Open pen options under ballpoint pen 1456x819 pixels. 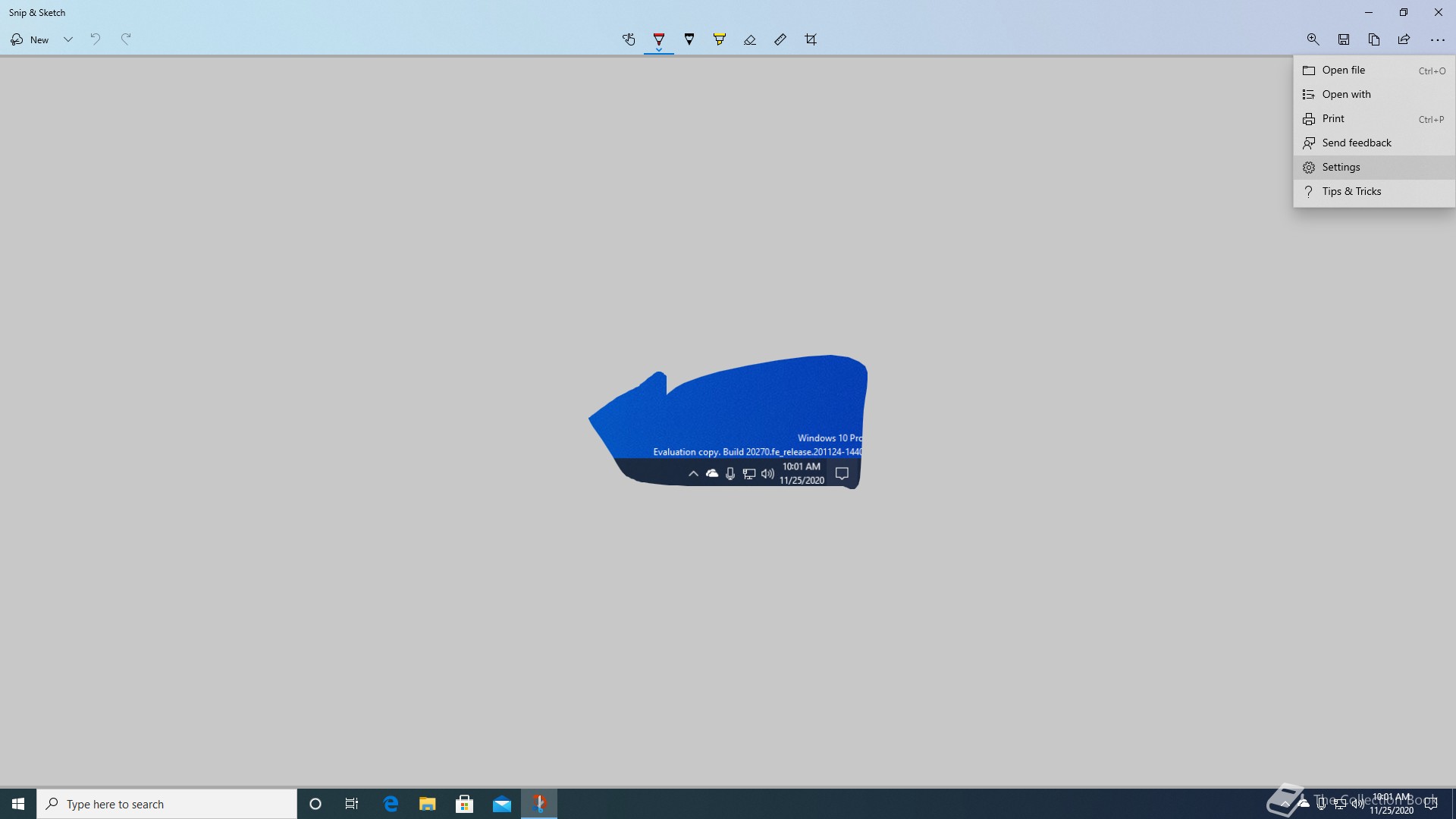click(659, 50)
